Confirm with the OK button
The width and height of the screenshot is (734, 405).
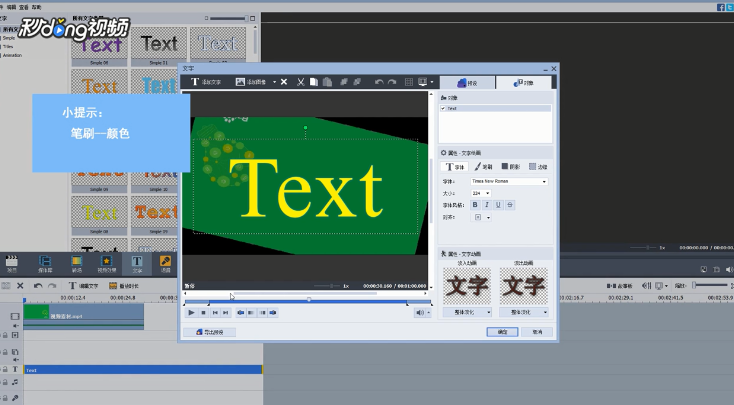[x=502, y=331]
